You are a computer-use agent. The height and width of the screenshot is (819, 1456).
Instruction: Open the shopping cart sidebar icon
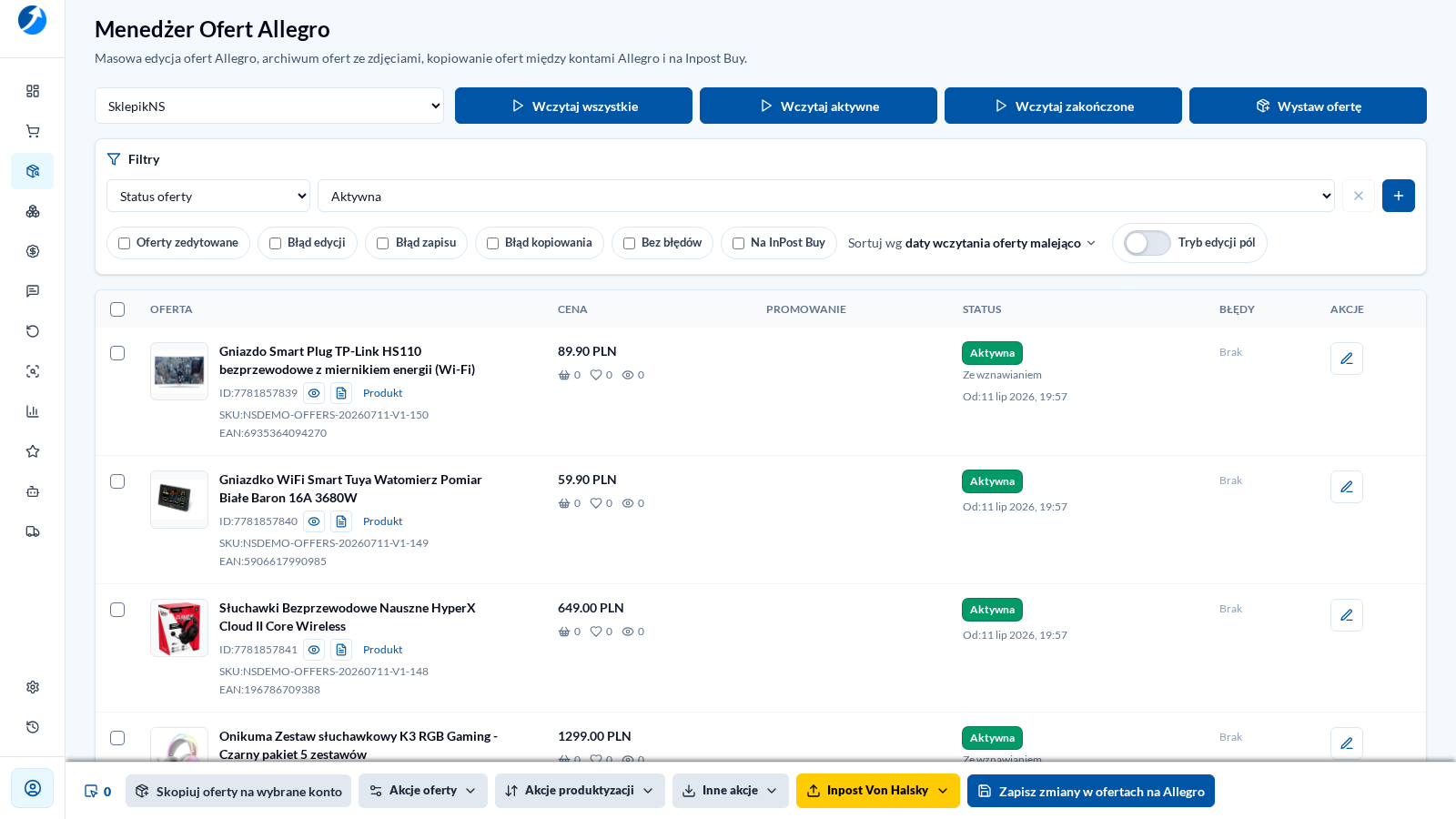point(33,131)
